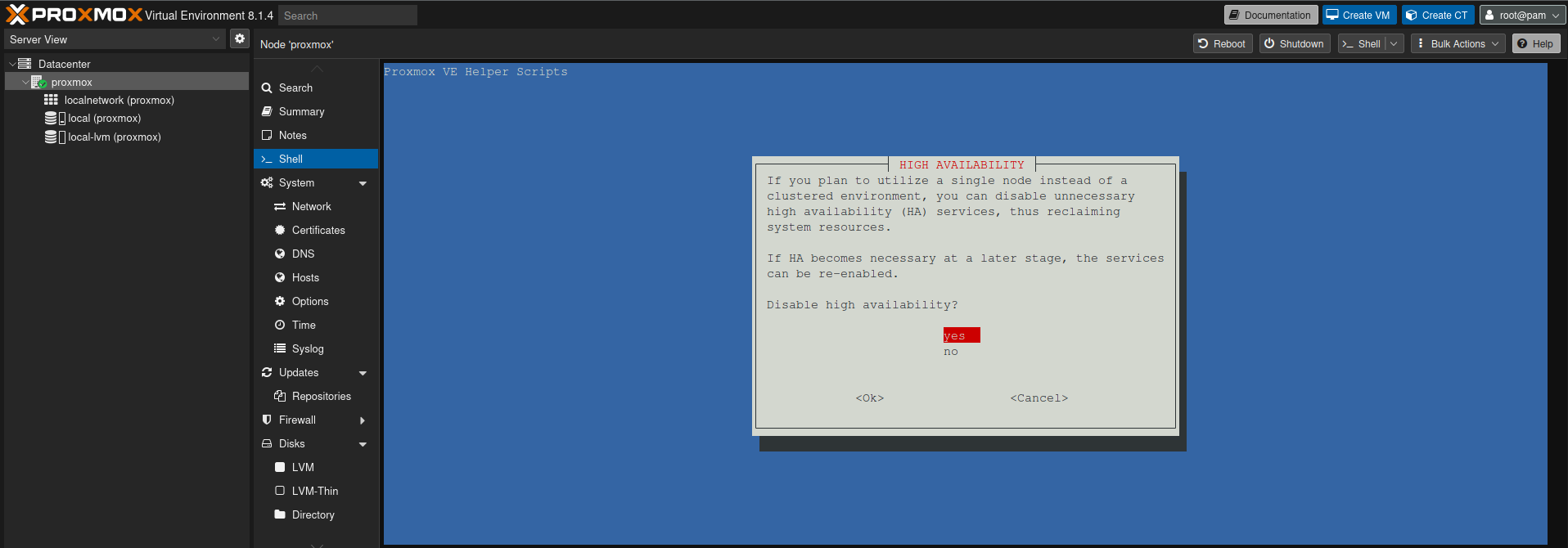Open the Server View gear settings

pyautogui.click(x=240, y=38)
